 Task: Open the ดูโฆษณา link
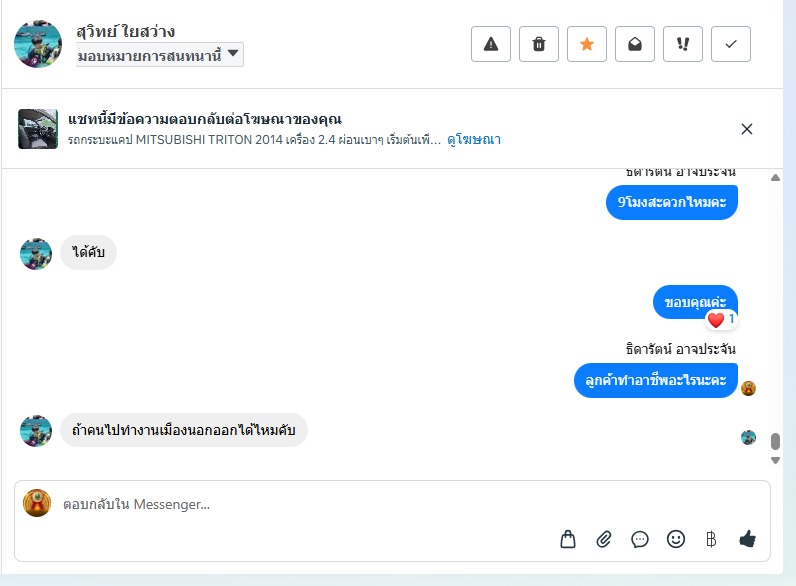[x=474, y=140]
